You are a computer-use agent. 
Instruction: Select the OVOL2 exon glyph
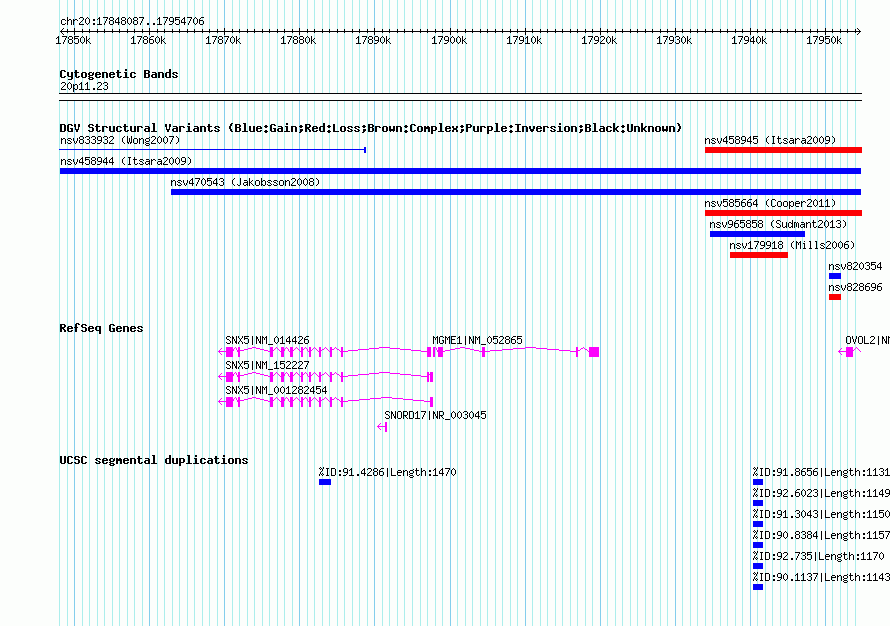[850, 352]
